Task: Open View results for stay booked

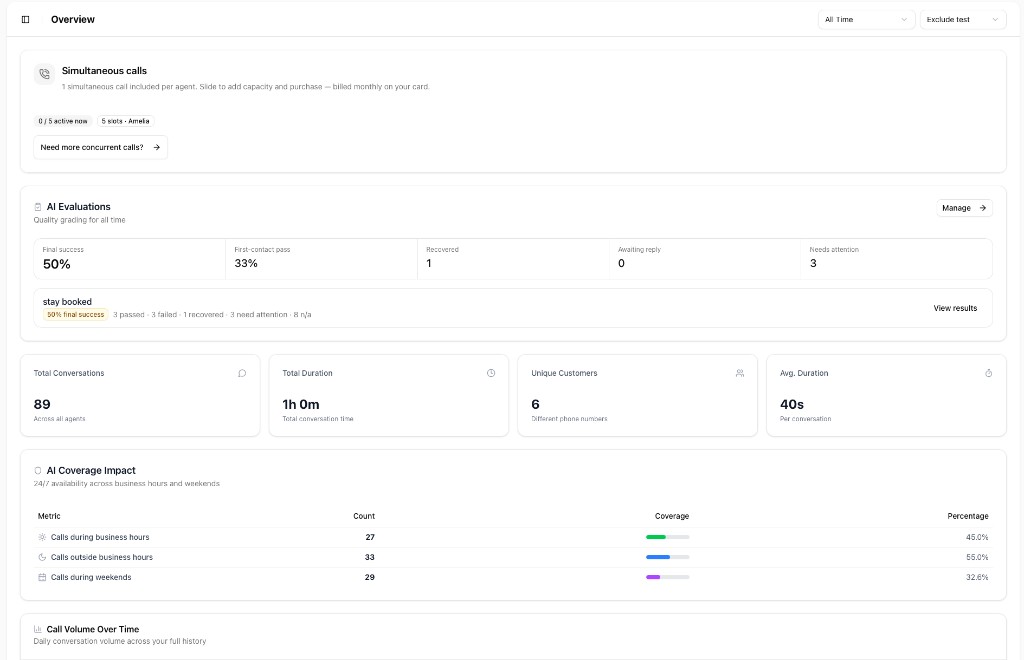Action: 955,308
